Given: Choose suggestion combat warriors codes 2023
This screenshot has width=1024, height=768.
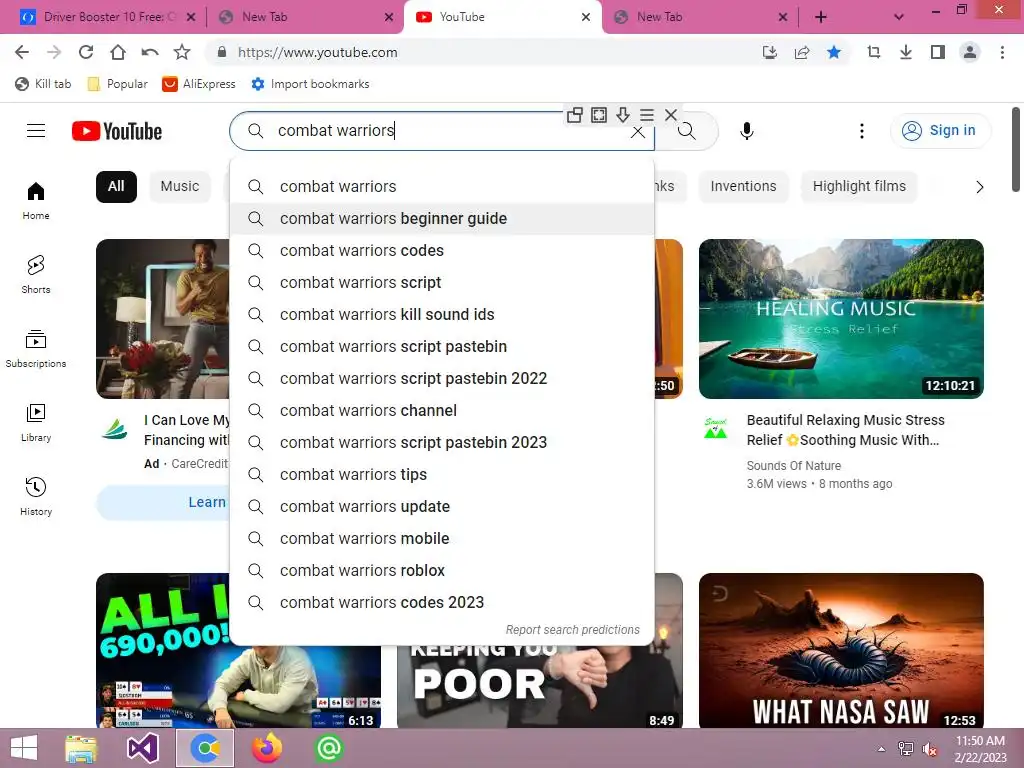Looking at the screenshot, I should [x=442, y=602].
